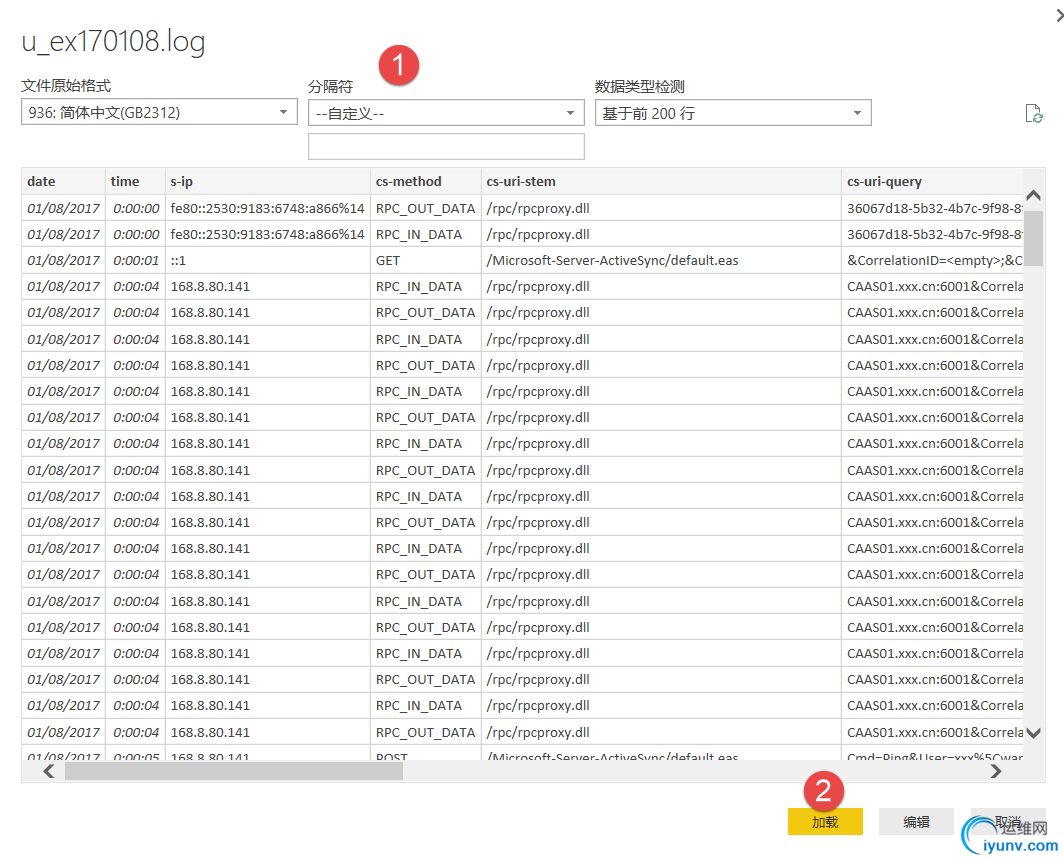
Task: Click the first fe80::2530:9183:6748:a866%14 cell
Action: (267, 208)
